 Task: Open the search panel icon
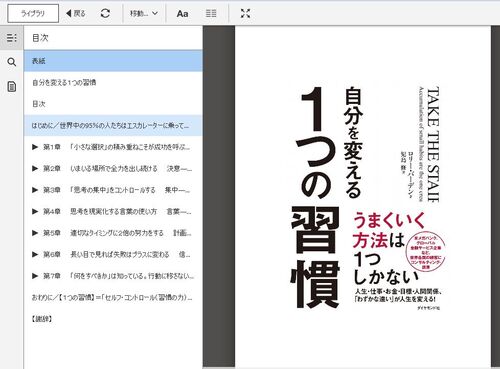[x=12, y=62]
